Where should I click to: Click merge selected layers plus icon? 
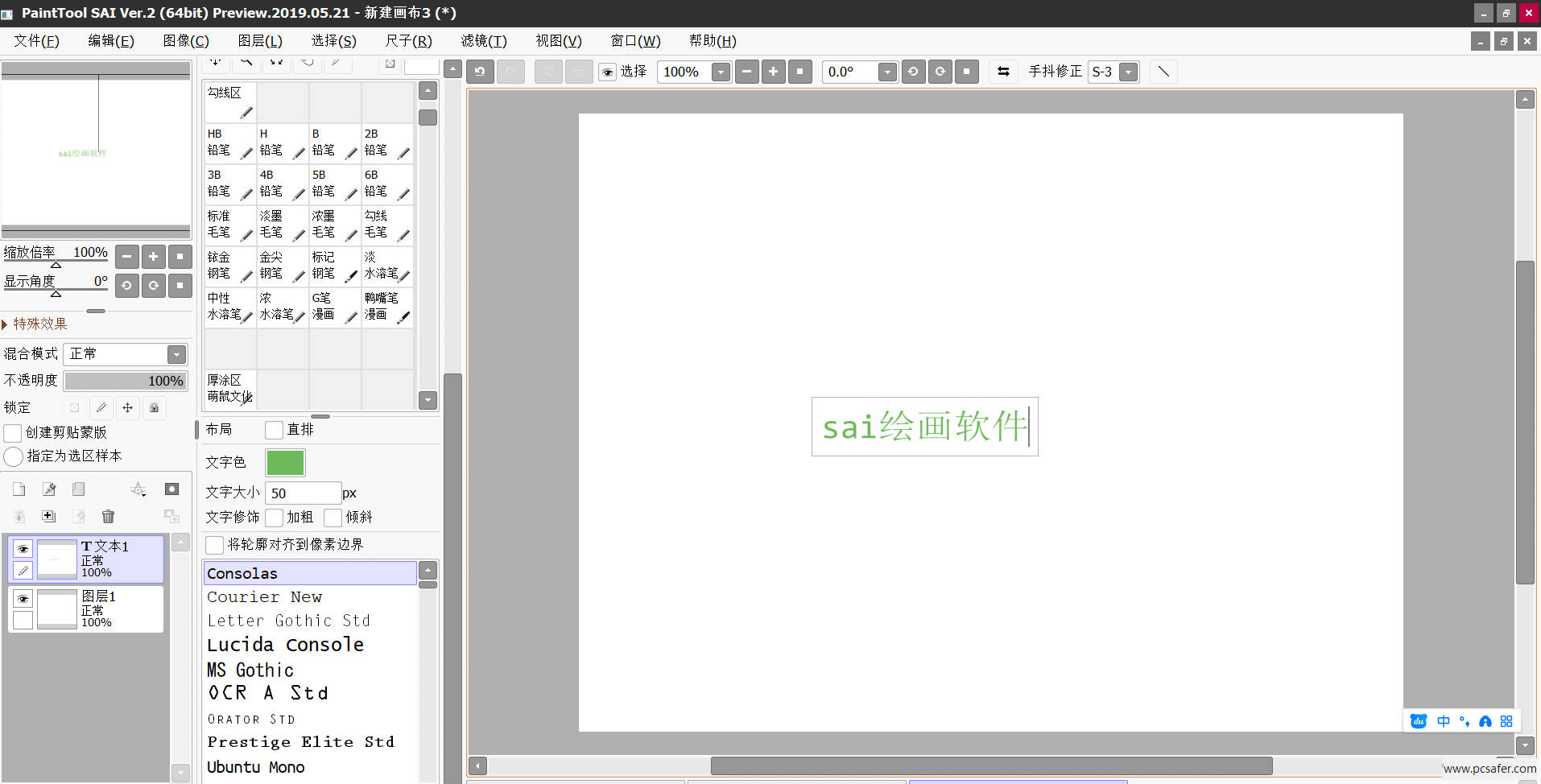click(49, 516)
